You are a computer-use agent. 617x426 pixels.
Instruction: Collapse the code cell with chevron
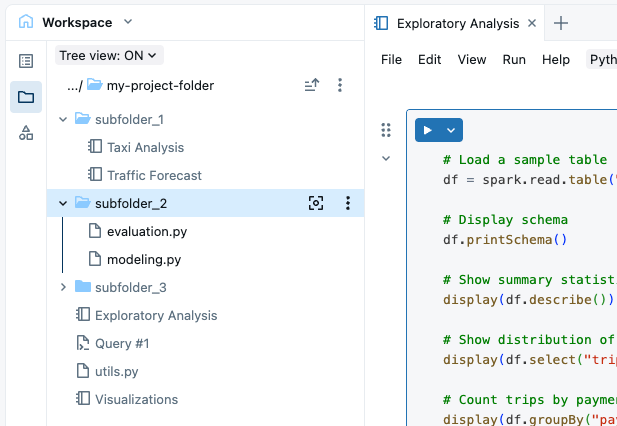pyautogui.click(x=386, y=158)
